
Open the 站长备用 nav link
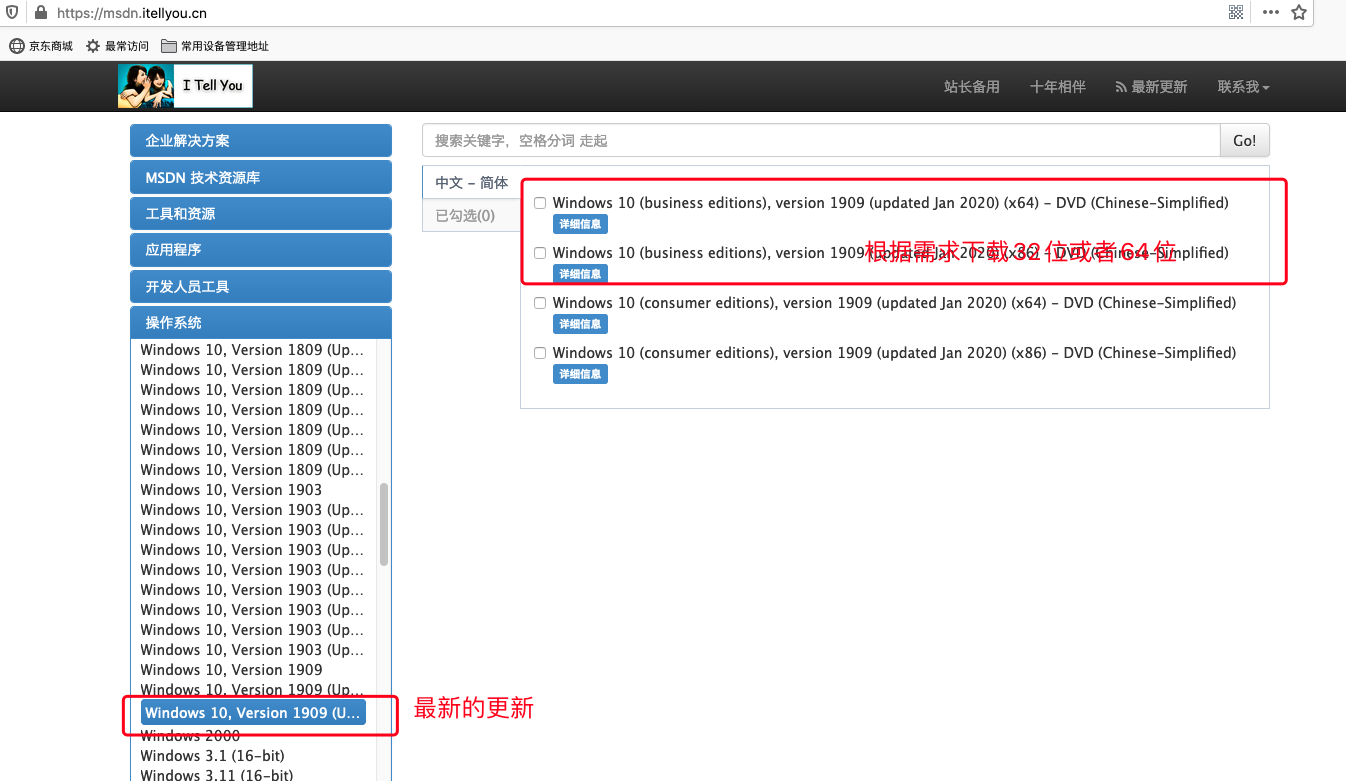(x=971, y=87)
